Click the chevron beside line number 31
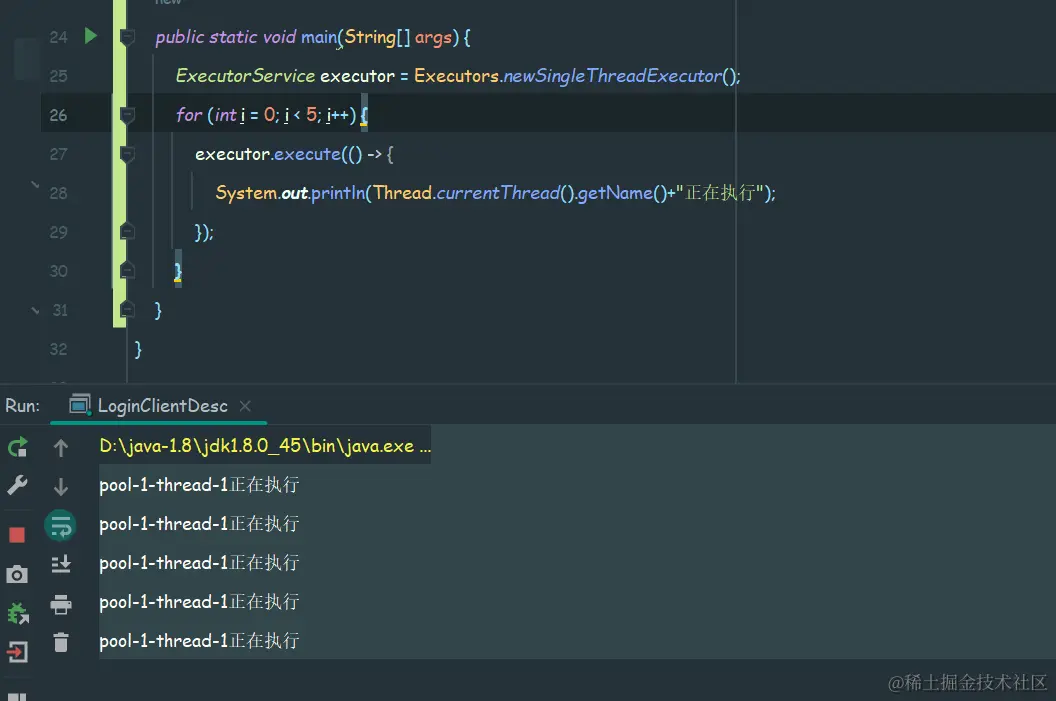Viewport: 1056px width, 701px height. click(35, 310)
